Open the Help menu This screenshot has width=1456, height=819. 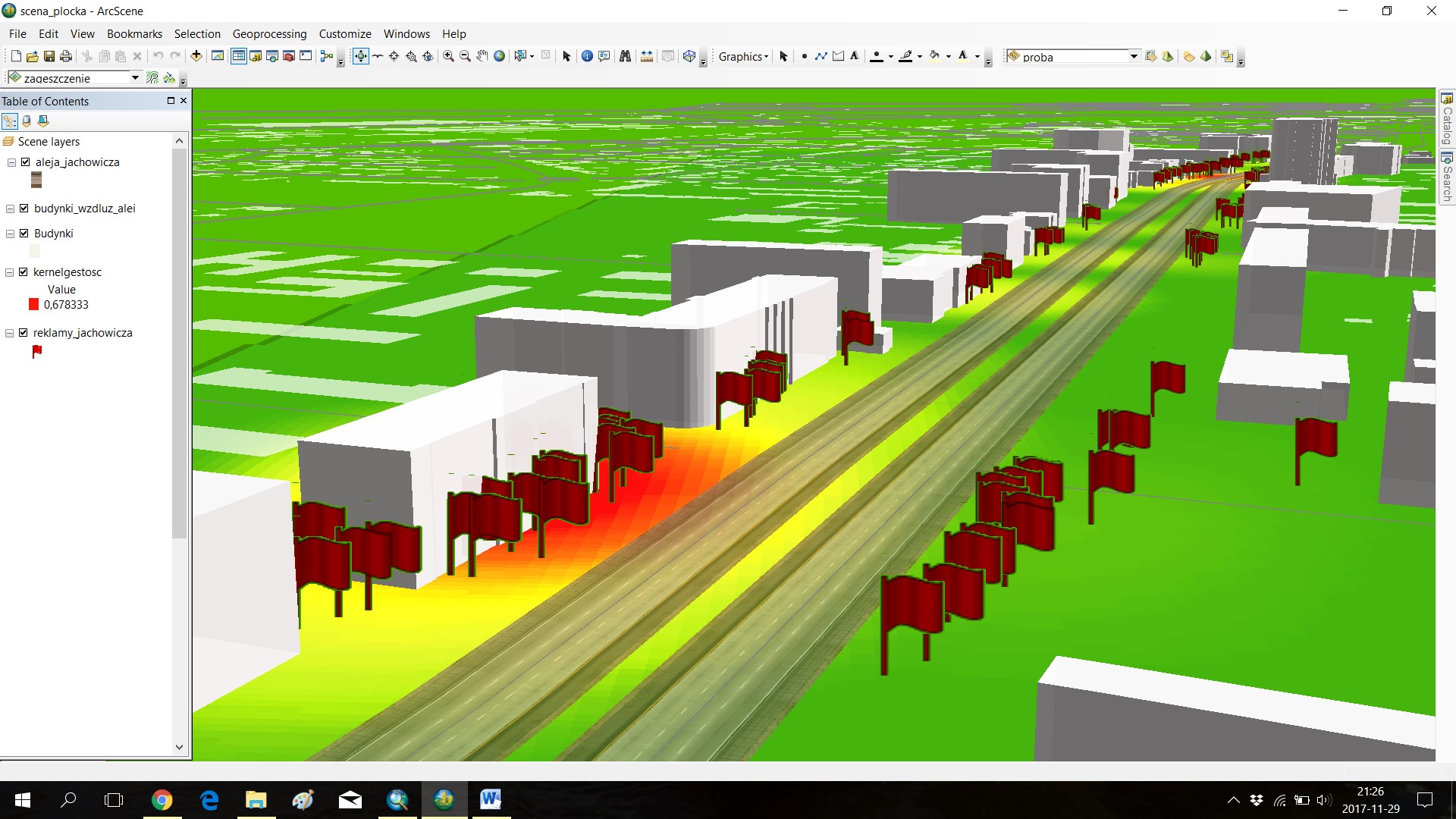pos(454,34)
